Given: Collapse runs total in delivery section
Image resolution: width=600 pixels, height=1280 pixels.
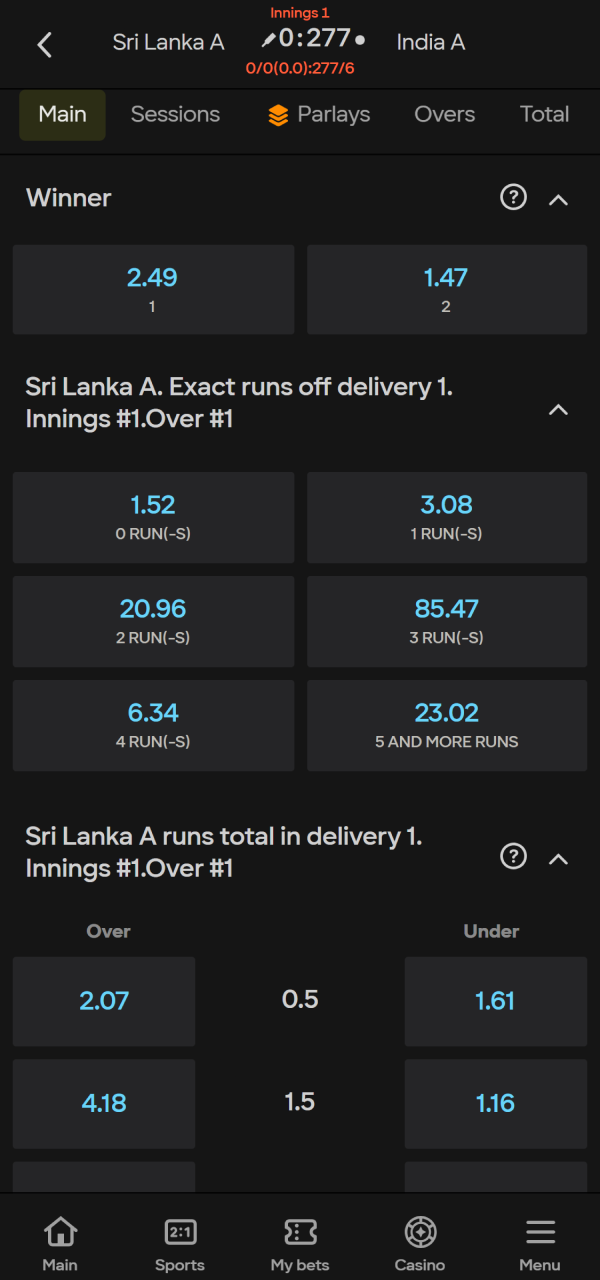Looking at the screenshot, I should pyautogui.click(x=559, y=858).
